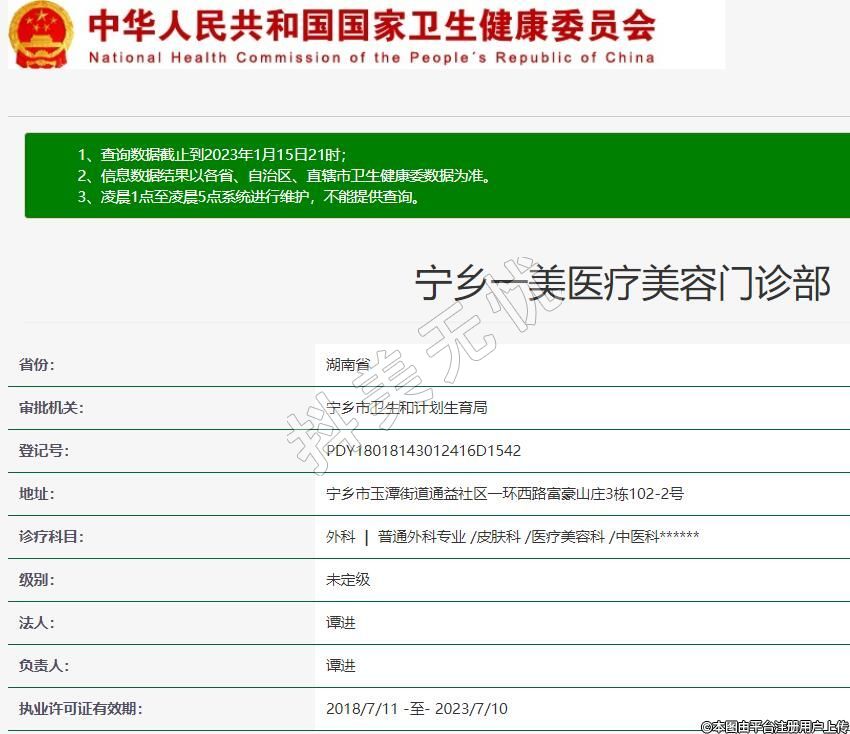Click the 负责人 row label

coord(44,666)
